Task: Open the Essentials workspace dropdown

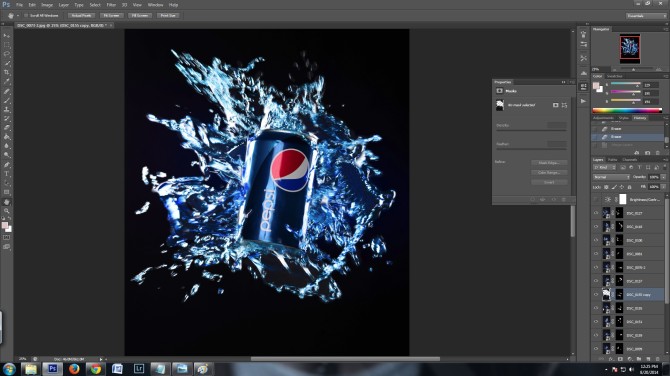Action: [646, 16]
